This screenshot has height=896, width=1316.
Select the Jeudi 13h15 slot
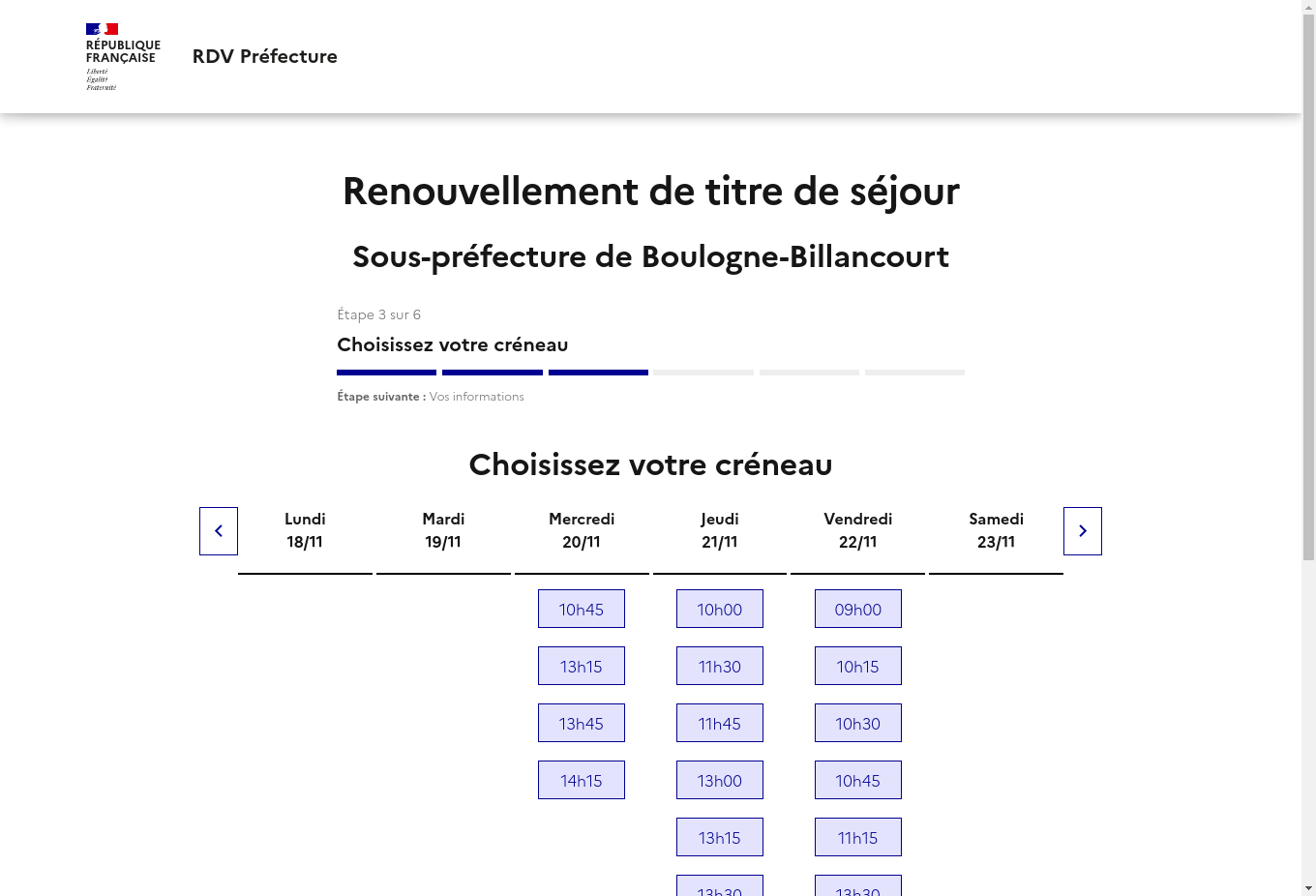tap(720, 837)
